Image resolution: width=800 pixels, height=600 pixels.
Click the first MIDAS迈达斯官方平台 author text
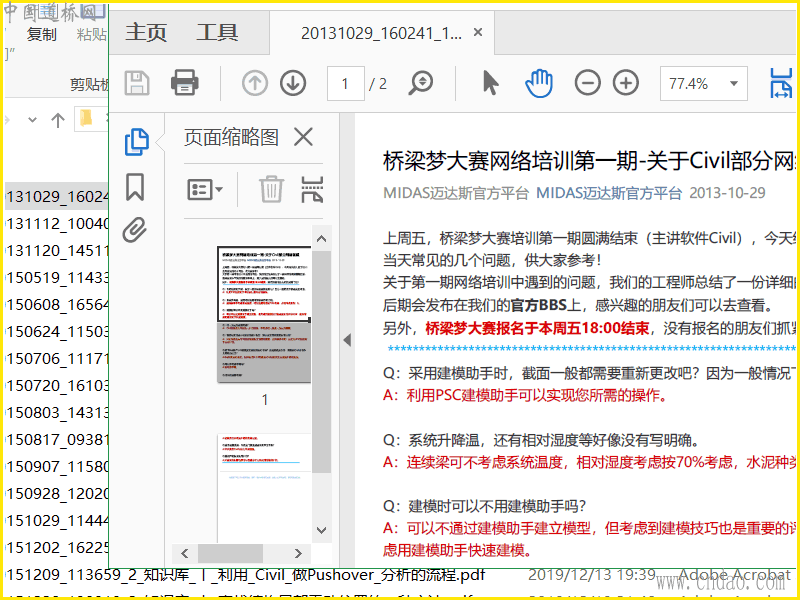click(x=456, y=193)
